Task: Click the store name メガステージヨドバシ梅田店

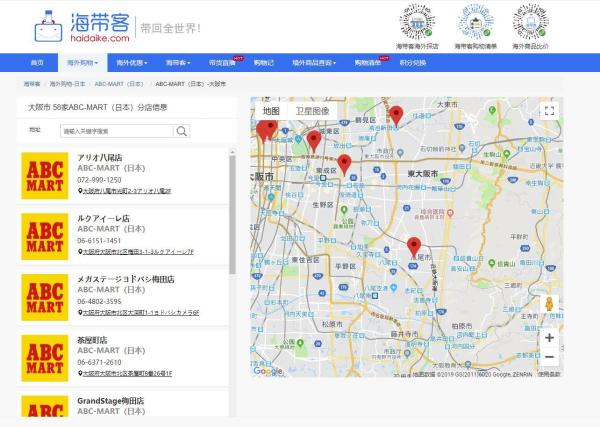Action: tap(126, 279)
